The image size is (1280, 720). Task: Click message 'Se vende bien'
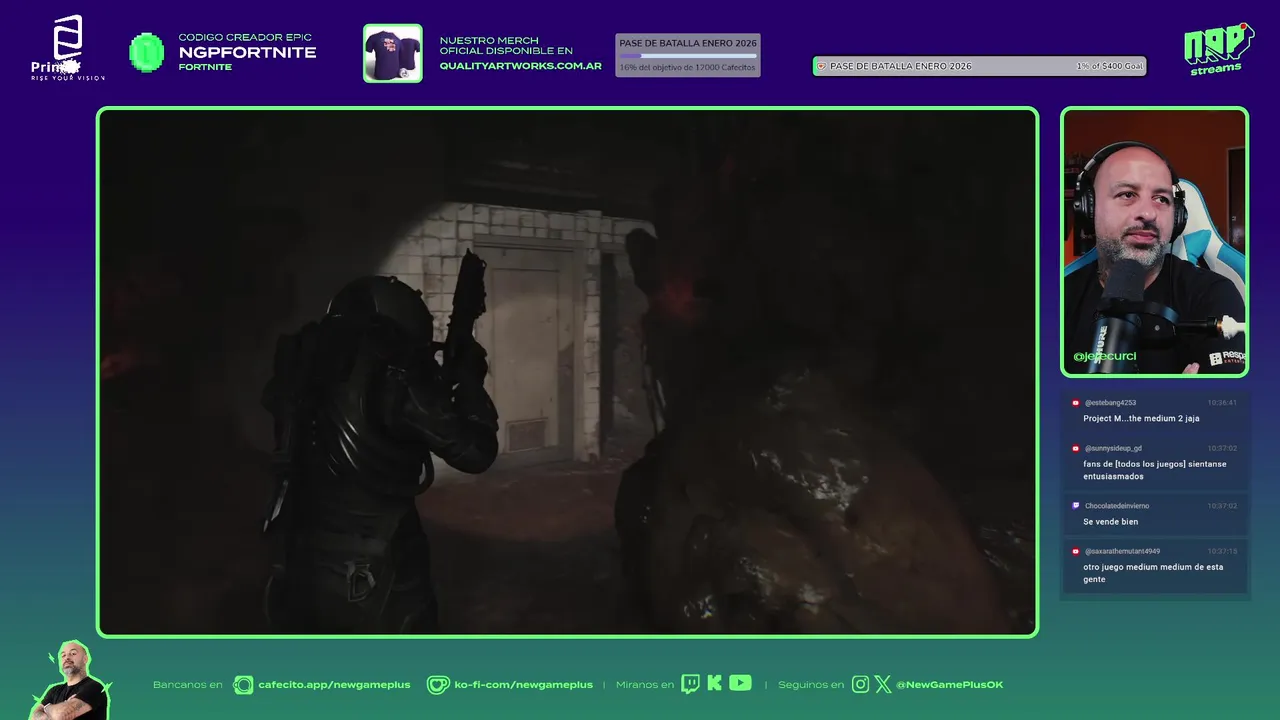(x=1110, y=521)
